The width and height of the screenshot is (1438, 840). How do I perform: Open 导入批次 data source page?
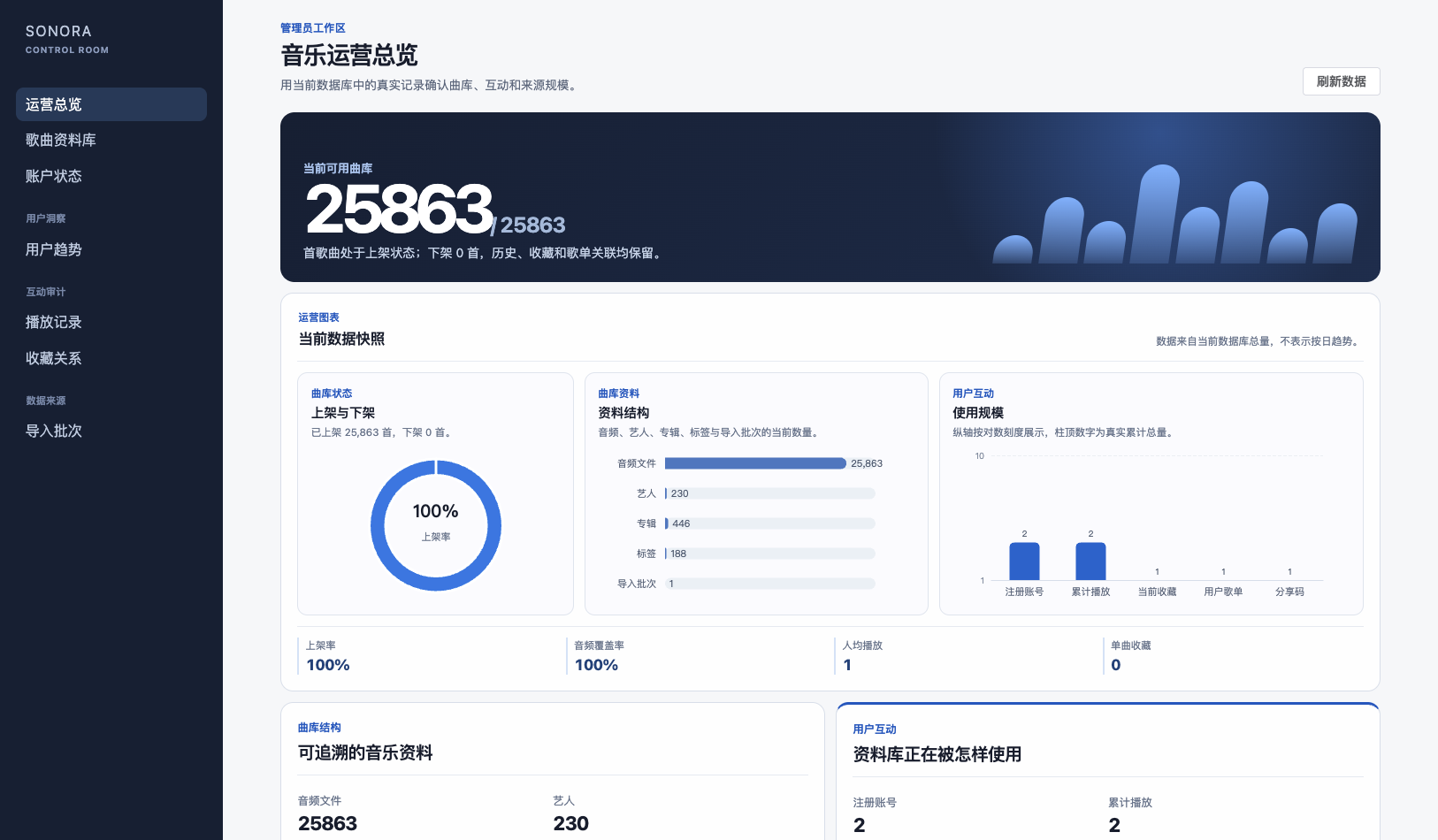point(111,431)
